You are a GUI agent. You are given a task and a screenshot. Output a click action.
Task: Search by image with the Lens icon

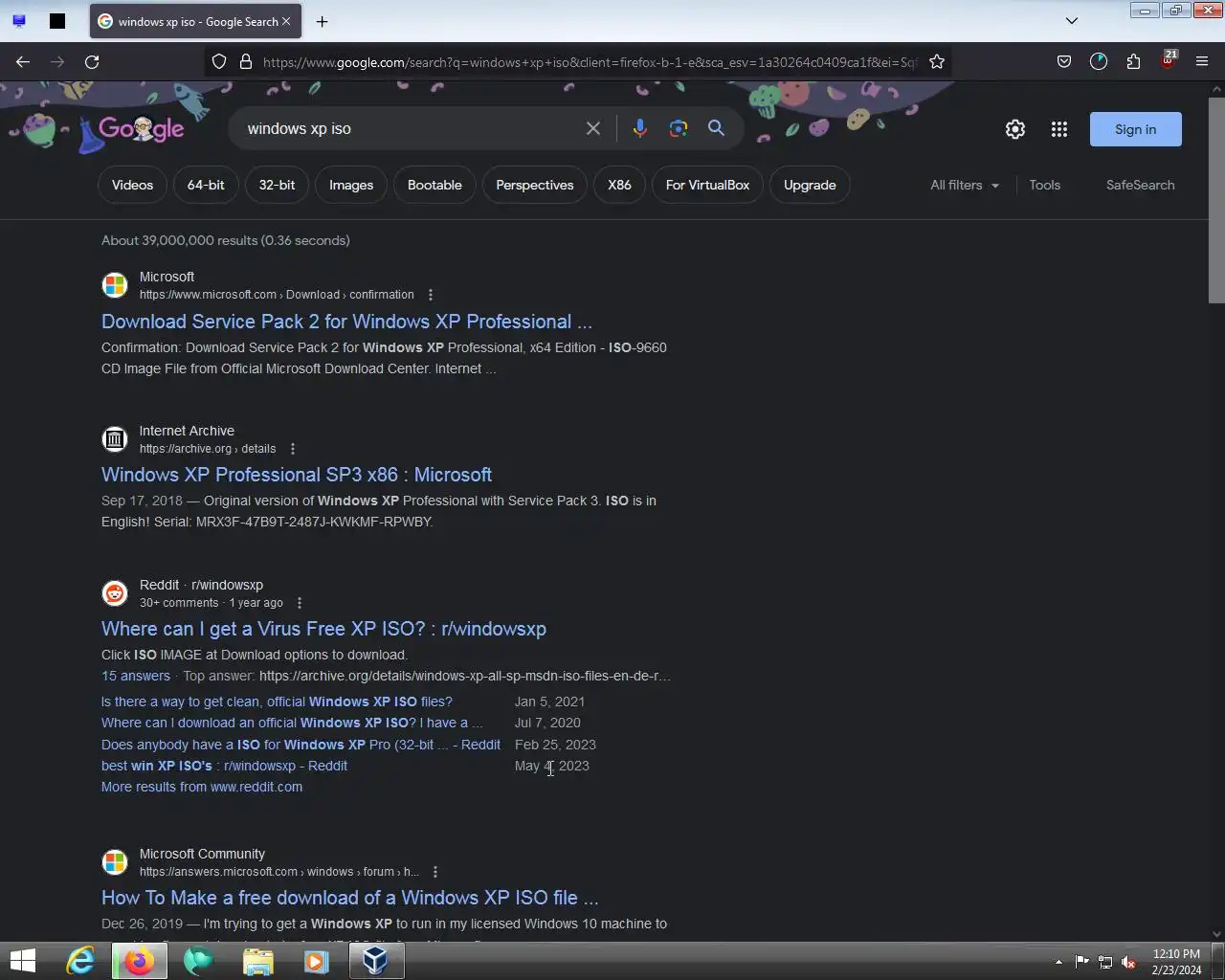click(x=679, y=128)
